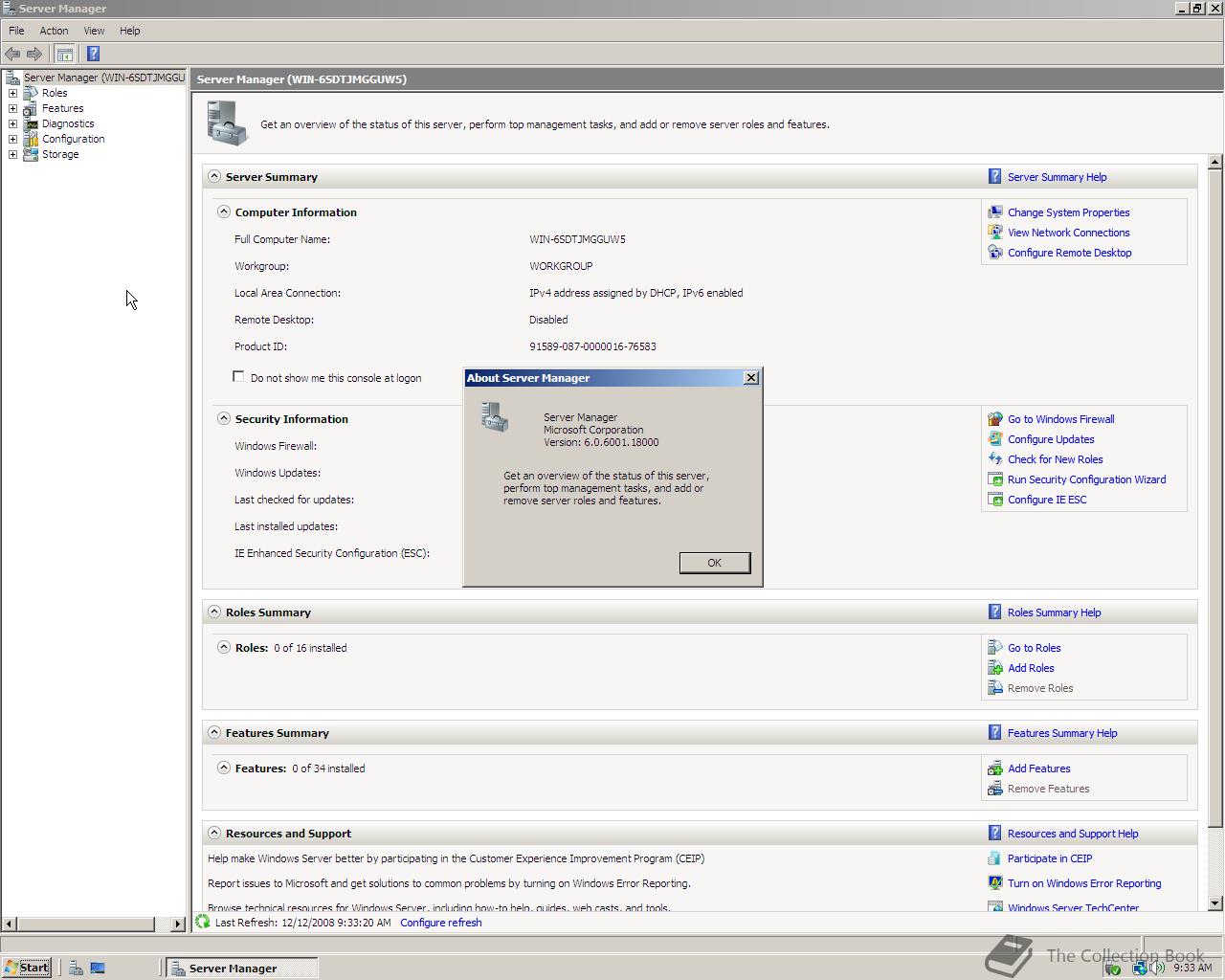
Task: Click the Show Desktop quick launch icon
Action: 98,968
